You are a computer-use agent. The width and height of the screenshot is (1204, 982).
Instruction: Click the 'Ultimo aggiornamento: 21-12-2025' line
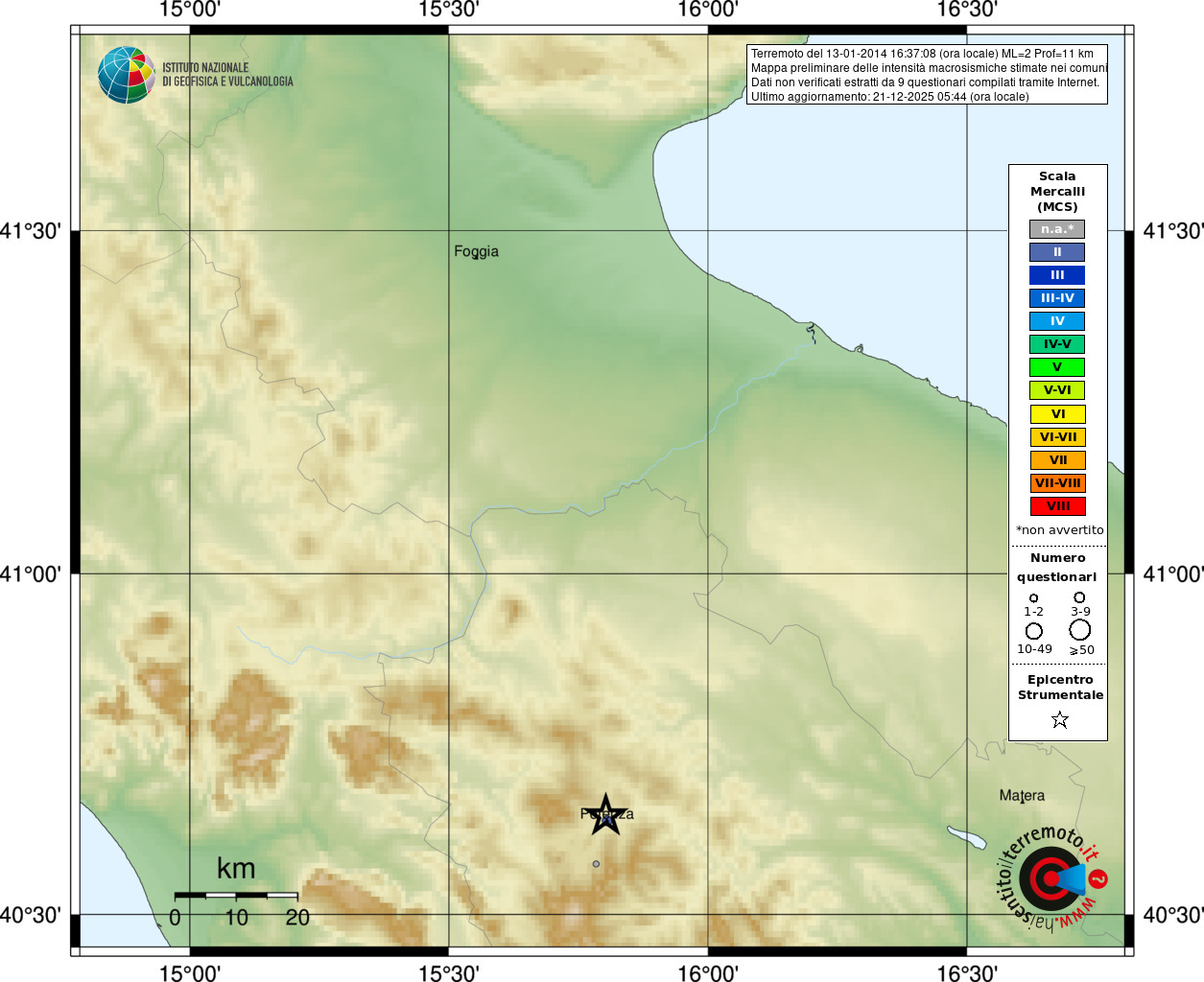click(889, 97)
